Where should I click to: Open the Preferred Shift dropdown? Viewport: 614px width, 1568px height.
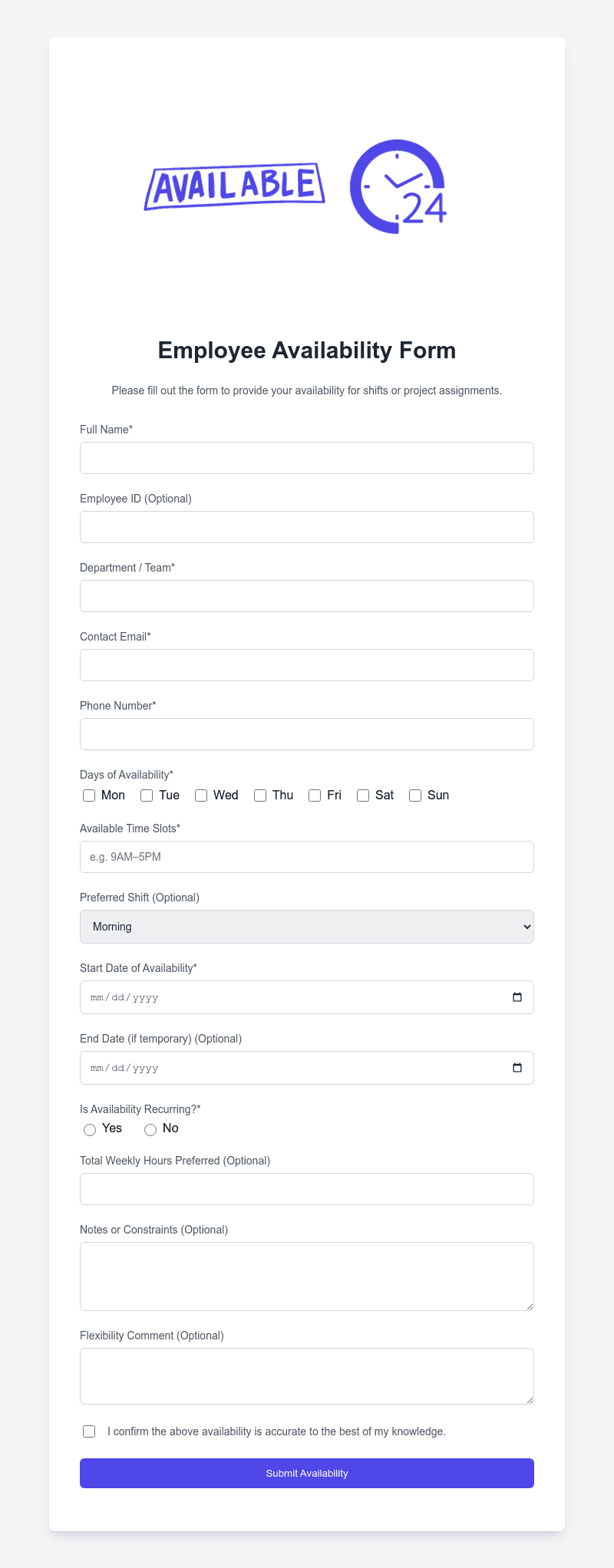tap(306, 926)
